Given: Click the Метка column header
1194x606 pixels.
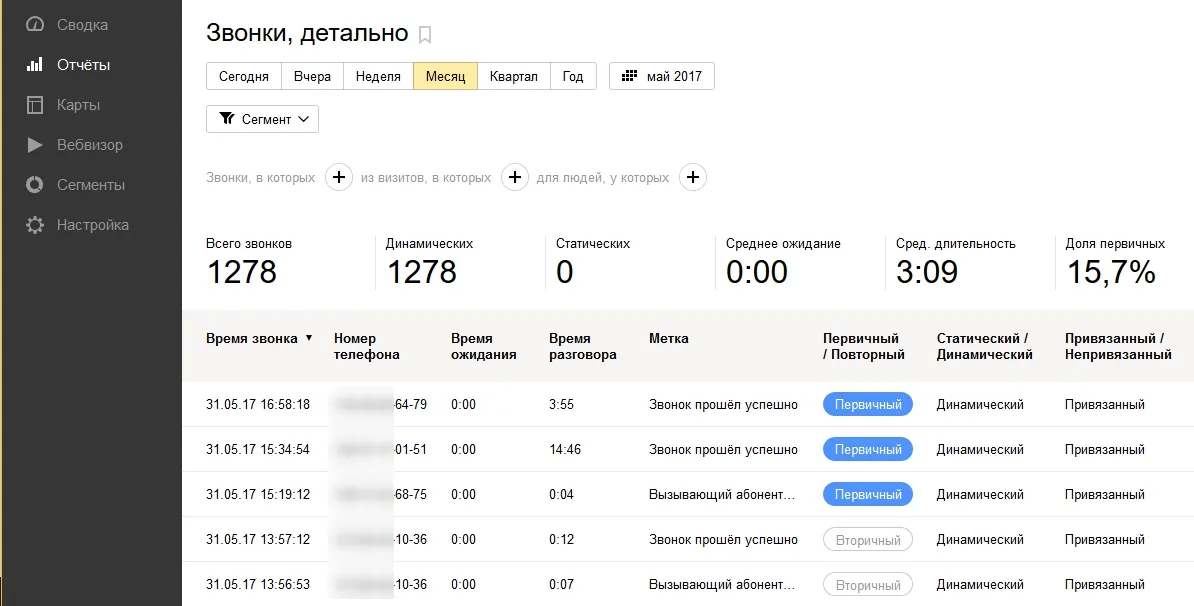Looking at the screenshot, I should (669, 339).
